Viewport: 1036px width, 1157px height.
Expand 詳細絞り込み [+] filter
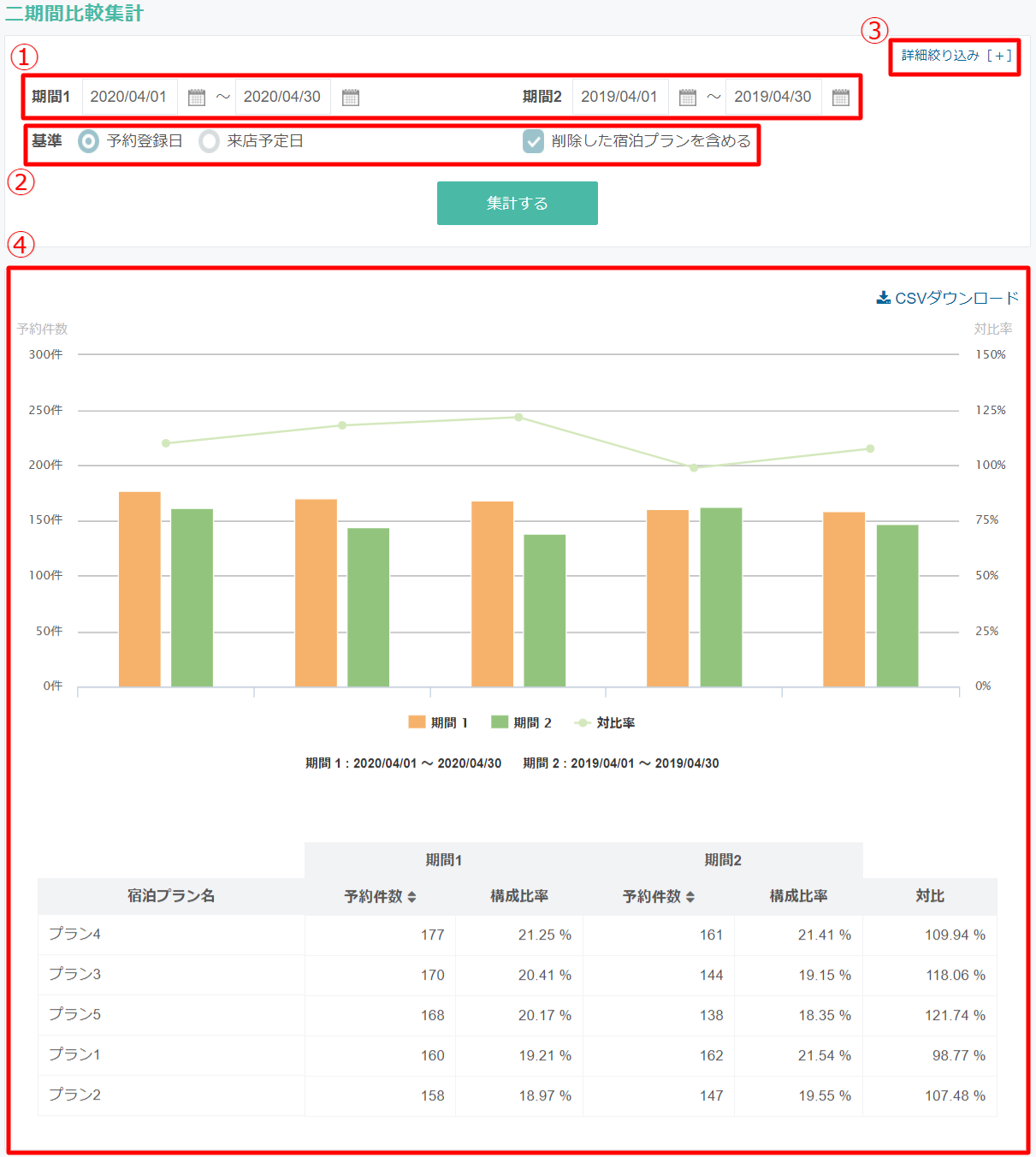coord(956,56)
